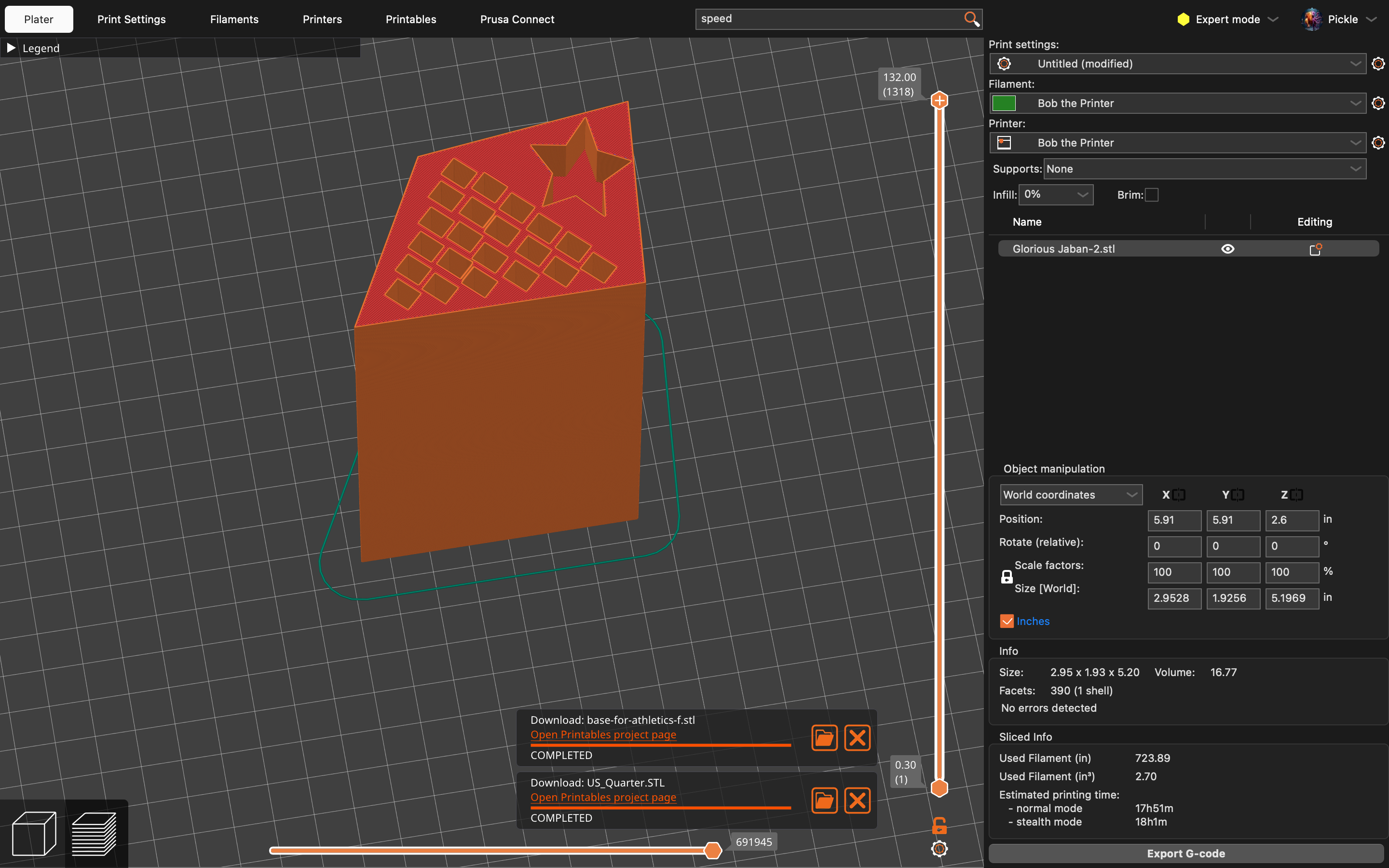Open folder for US_Quarter.STL download
This screenshot has height=868, width=1389.
tap(824, 800)
